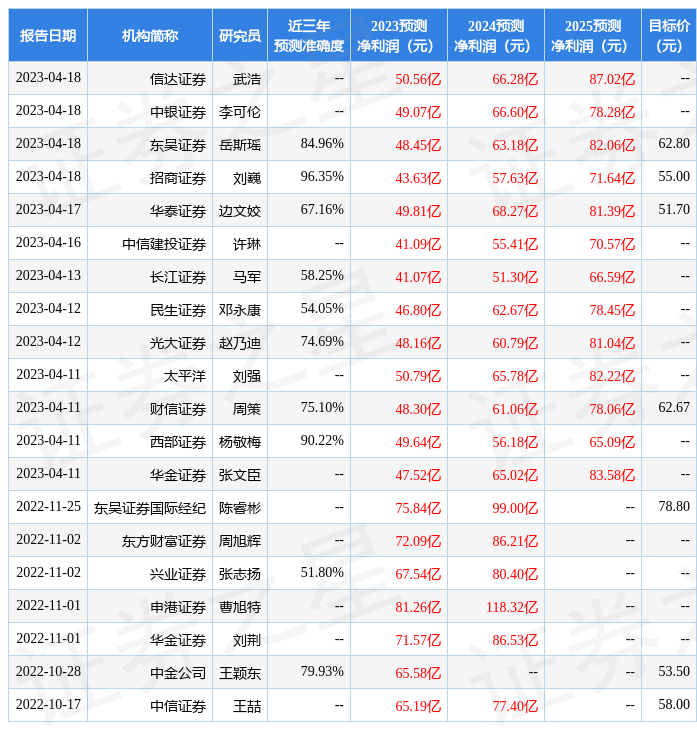This screenshot has height=730, width=697.
Task: Click the 87.02亿 forecast value
Action: [x=612, y=79]
